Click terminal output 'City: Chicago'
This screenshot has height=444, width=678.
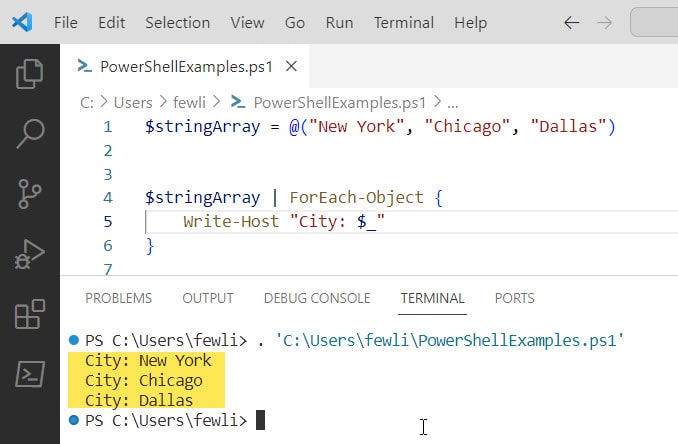144,380
